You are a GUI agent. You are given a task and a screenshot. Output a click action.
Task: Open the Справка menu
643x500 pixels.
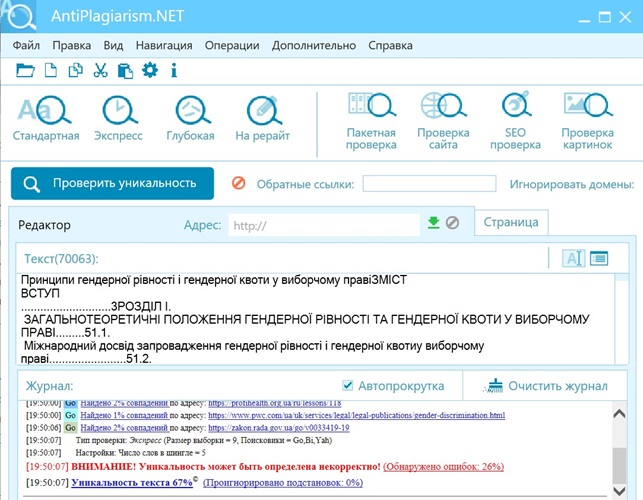point(390,45)
